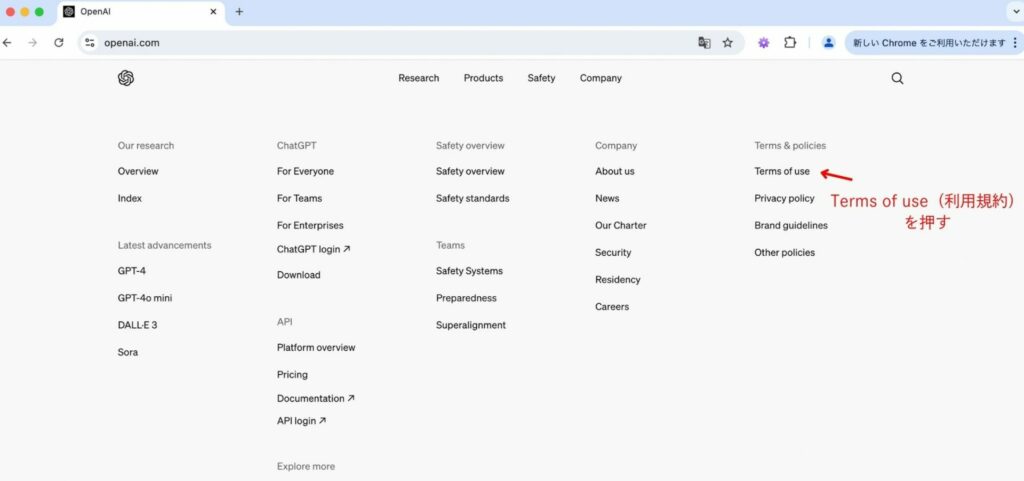The width and height of the screenshot is (1024, 481).
Task: Open the Safety nav menu
Action: [x=541, y=78]
